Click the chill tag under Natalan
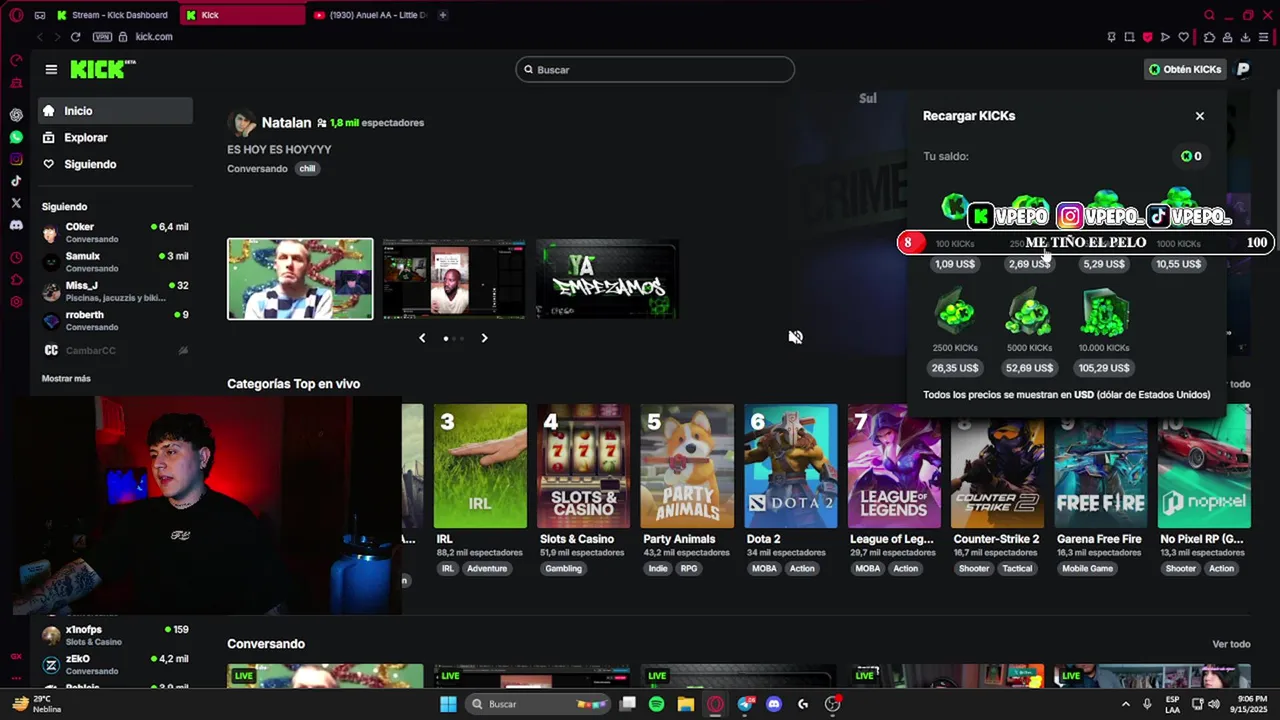1280x720 pixels. pos(307,169)
